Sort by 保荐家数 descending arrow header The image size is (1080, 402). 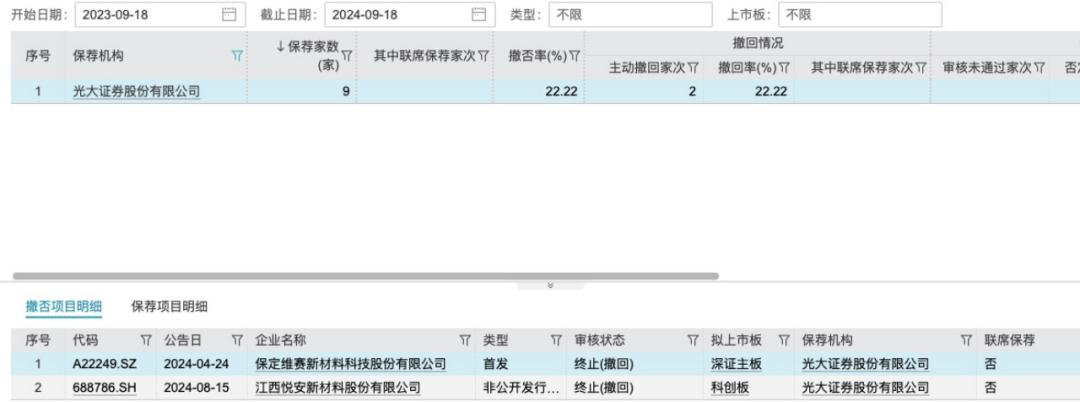pos(281,47)
